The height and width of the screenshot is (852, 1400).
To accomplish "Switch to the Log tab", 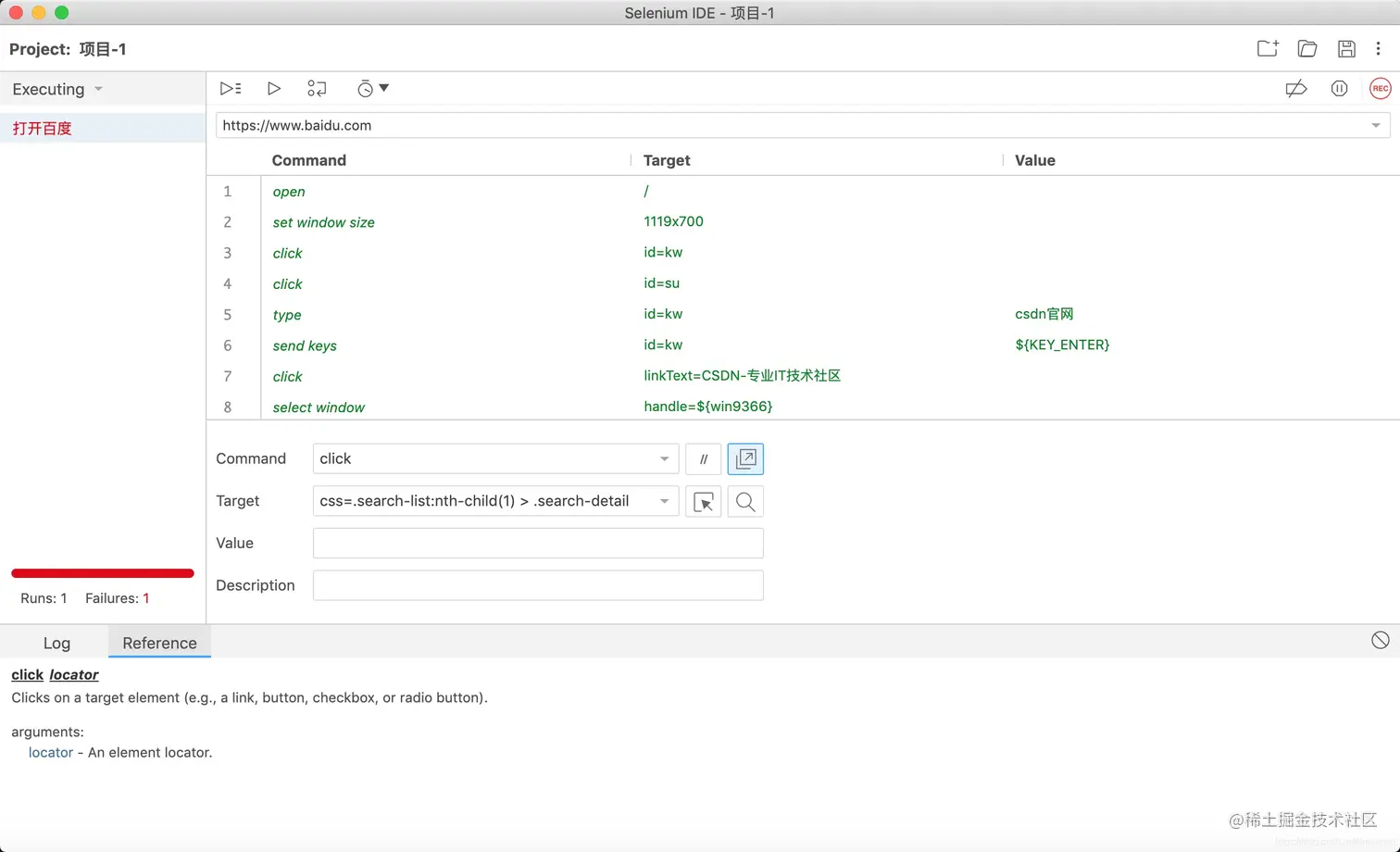I will tap(56, 643).
